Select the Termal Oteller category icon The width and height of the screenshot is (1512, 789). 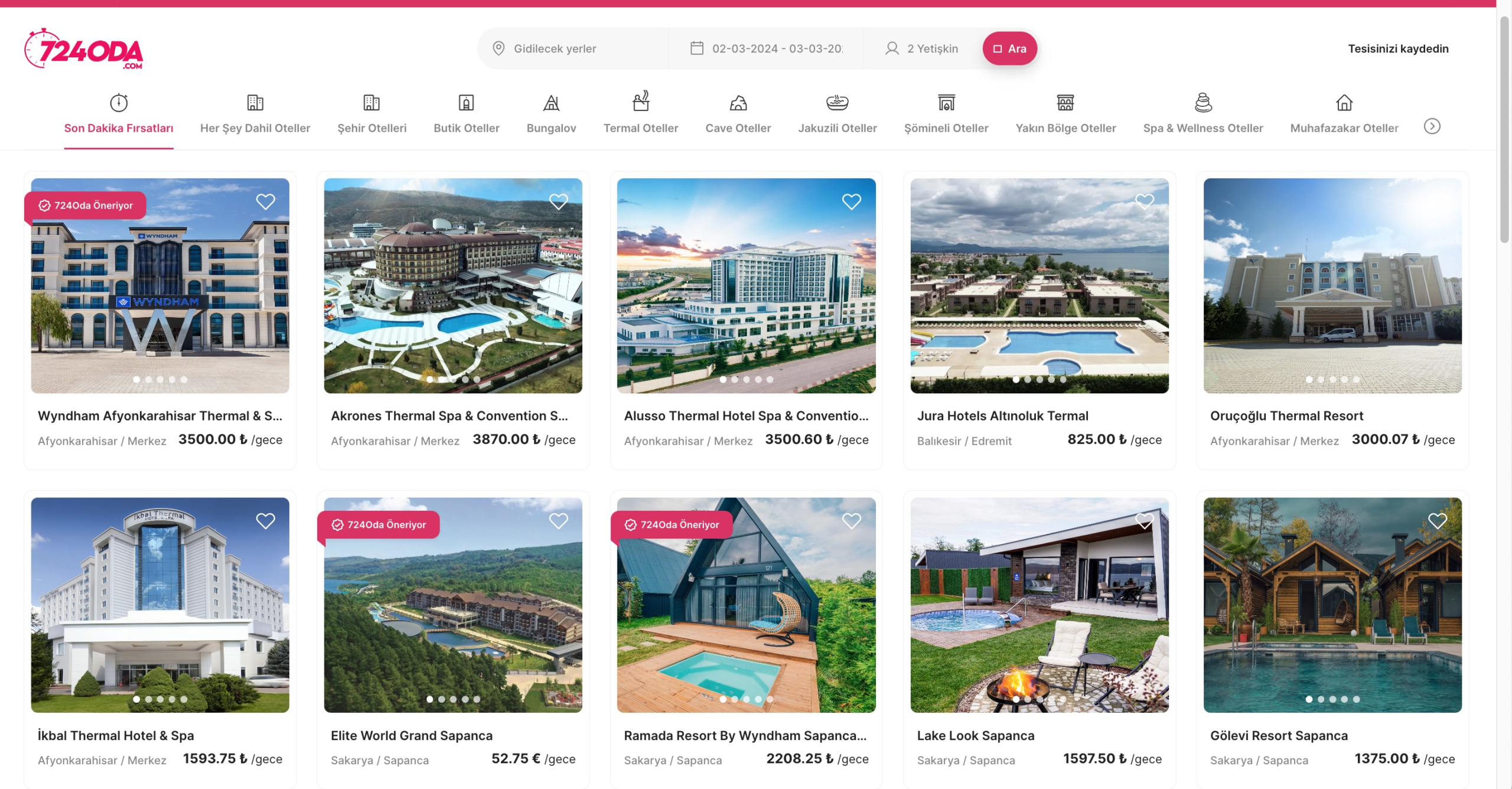(x=640, y=101)
